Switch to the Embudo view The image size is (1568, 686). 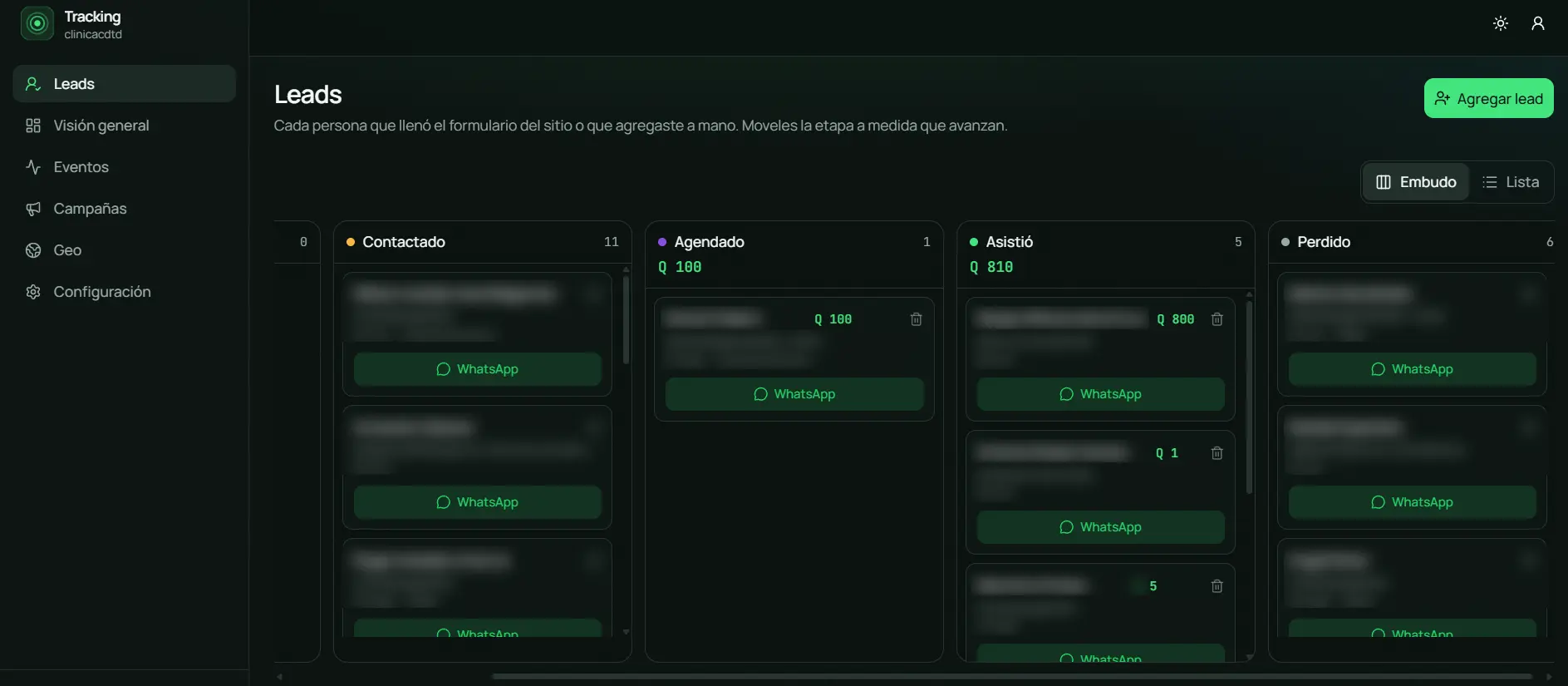[x=1417, y=182]
